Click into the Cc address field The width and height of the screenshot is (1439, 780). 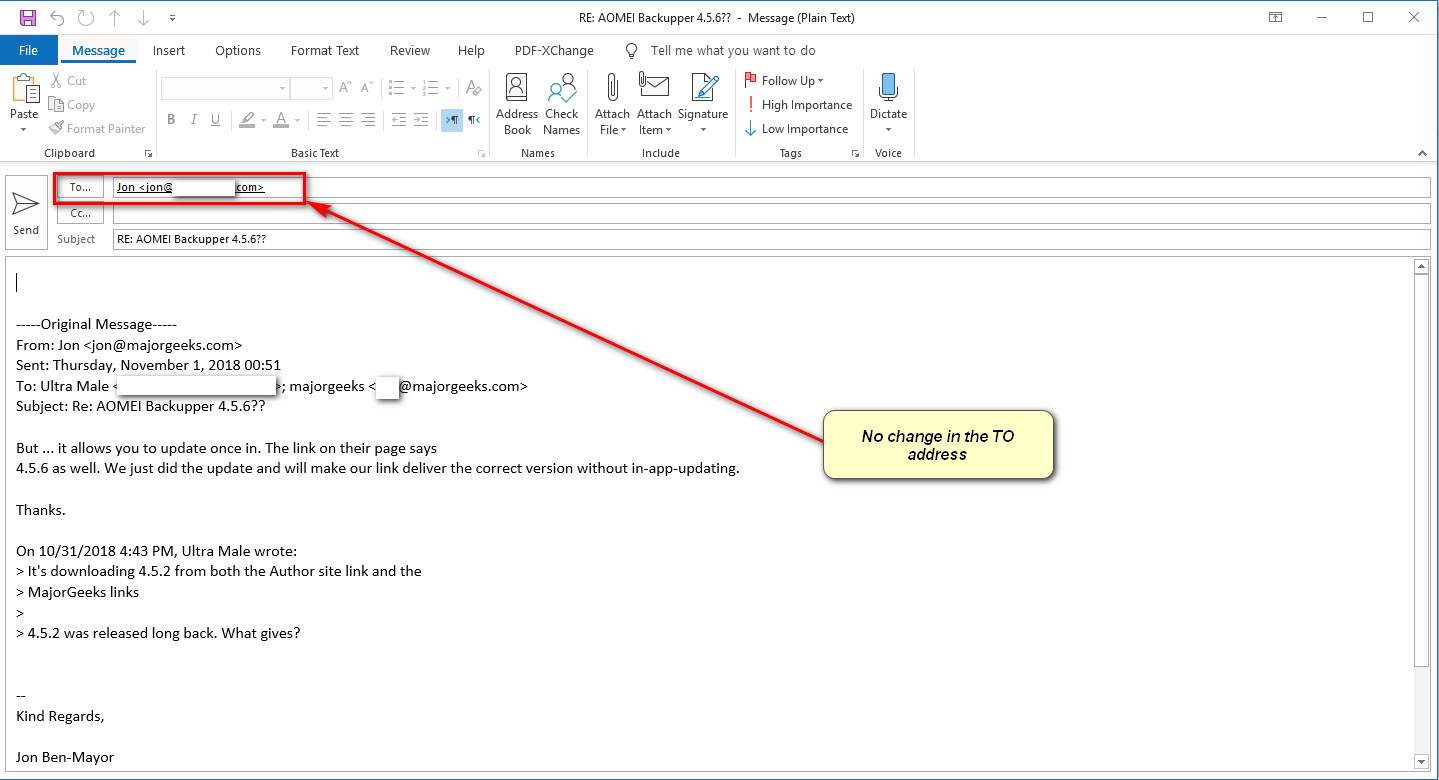pos(771,213)
